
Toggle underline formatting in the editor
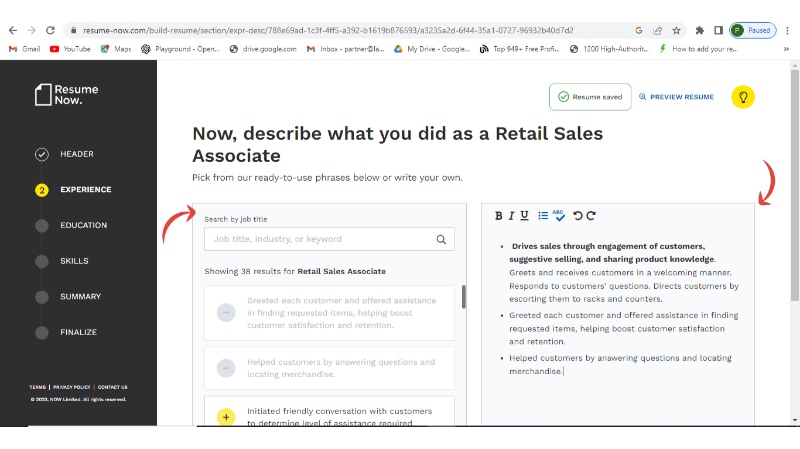pyautogui.click(x=525, y=216)
